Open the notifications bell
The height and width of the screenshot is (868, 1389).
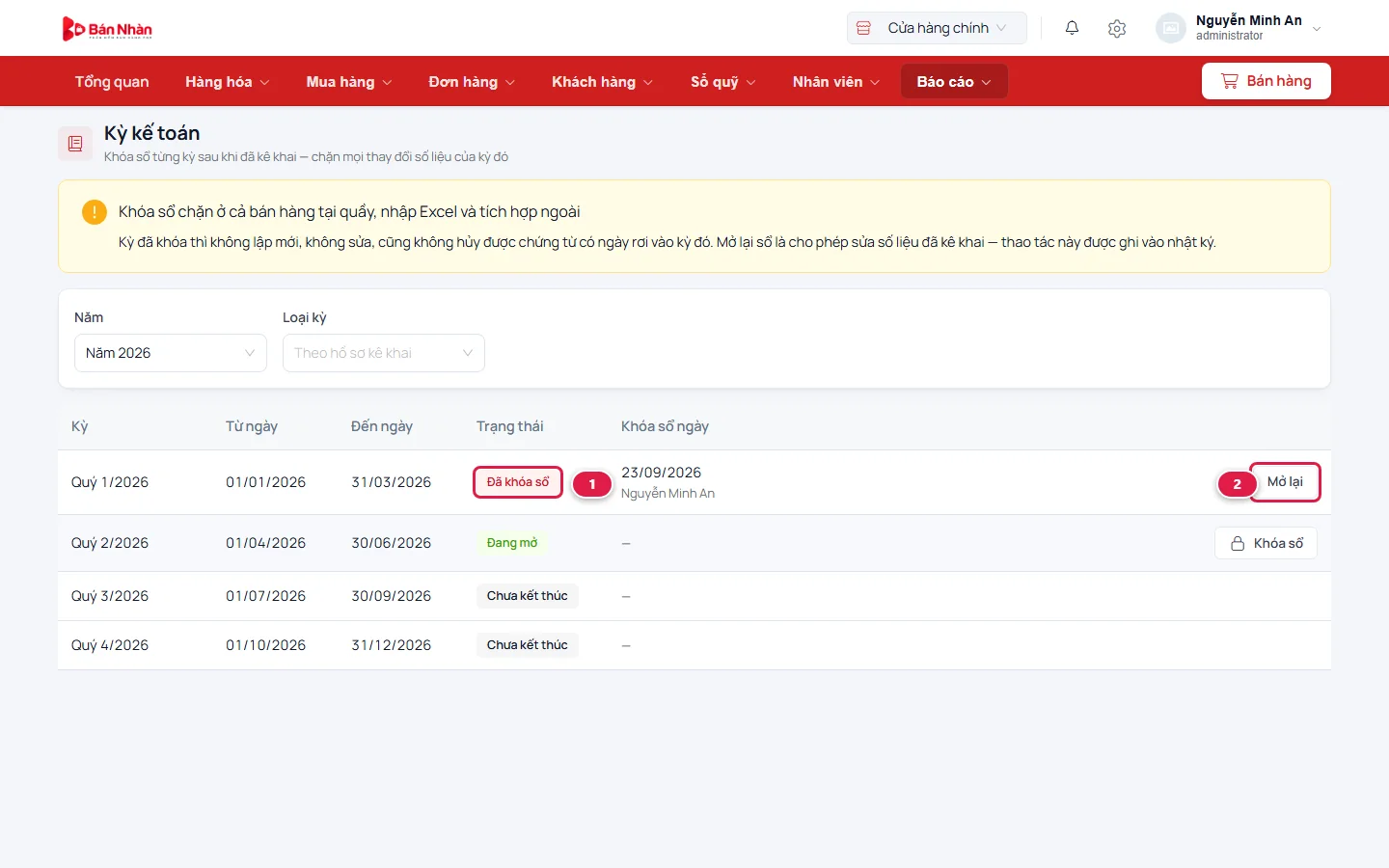point(1072,28)
